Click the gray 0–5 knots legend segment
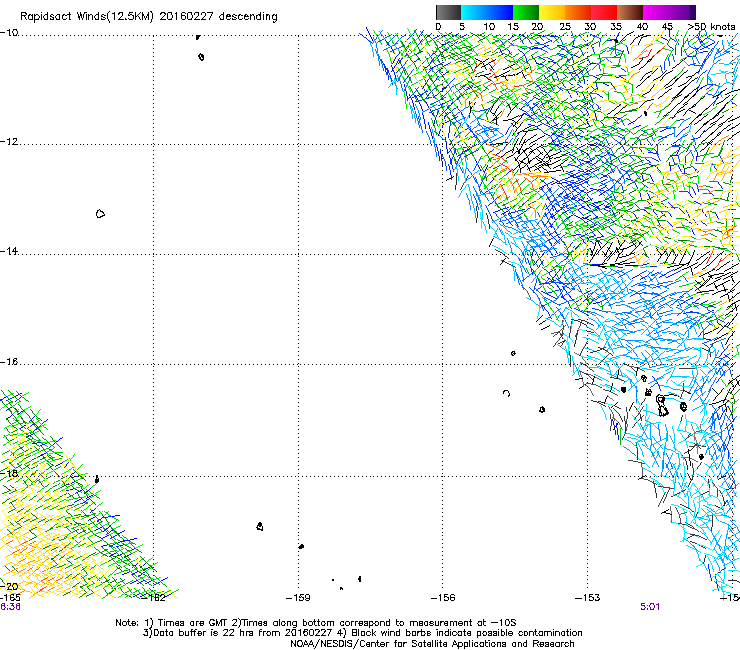The height and width of the screenshot is (650, 740). pyautogui.click(x=448, y=12)
